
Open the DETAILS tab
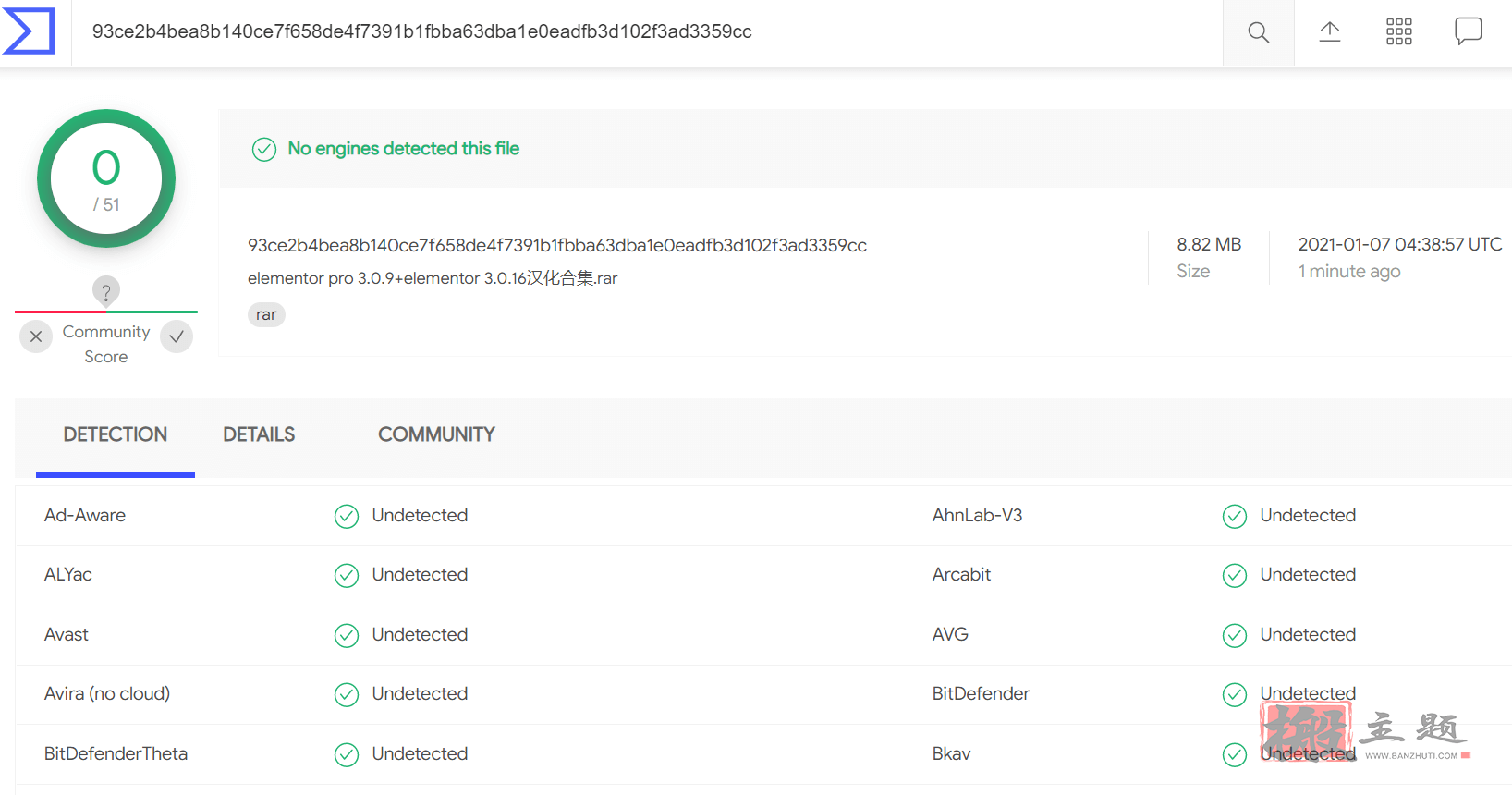259,434
